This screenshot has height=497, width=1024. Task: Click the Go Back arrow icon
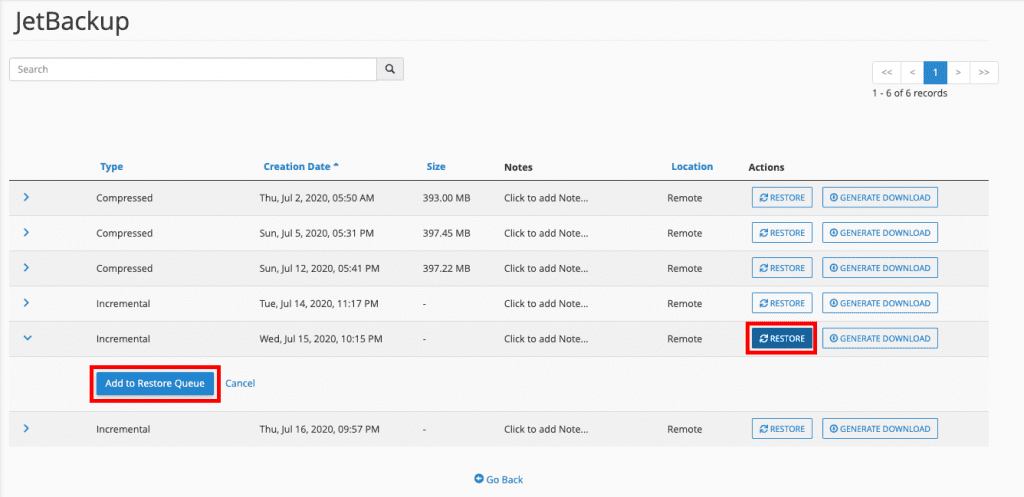pyautogui.click(x=479, y=479)
